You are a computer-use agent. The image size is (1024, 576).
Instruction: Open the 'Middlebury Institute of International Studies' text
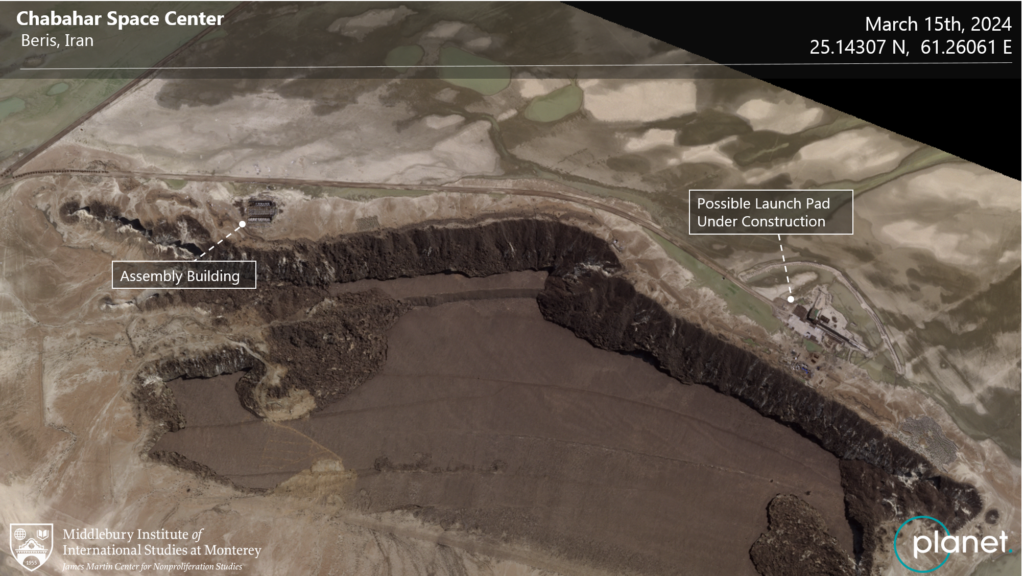pyautogui.click(x=161, y=542)
